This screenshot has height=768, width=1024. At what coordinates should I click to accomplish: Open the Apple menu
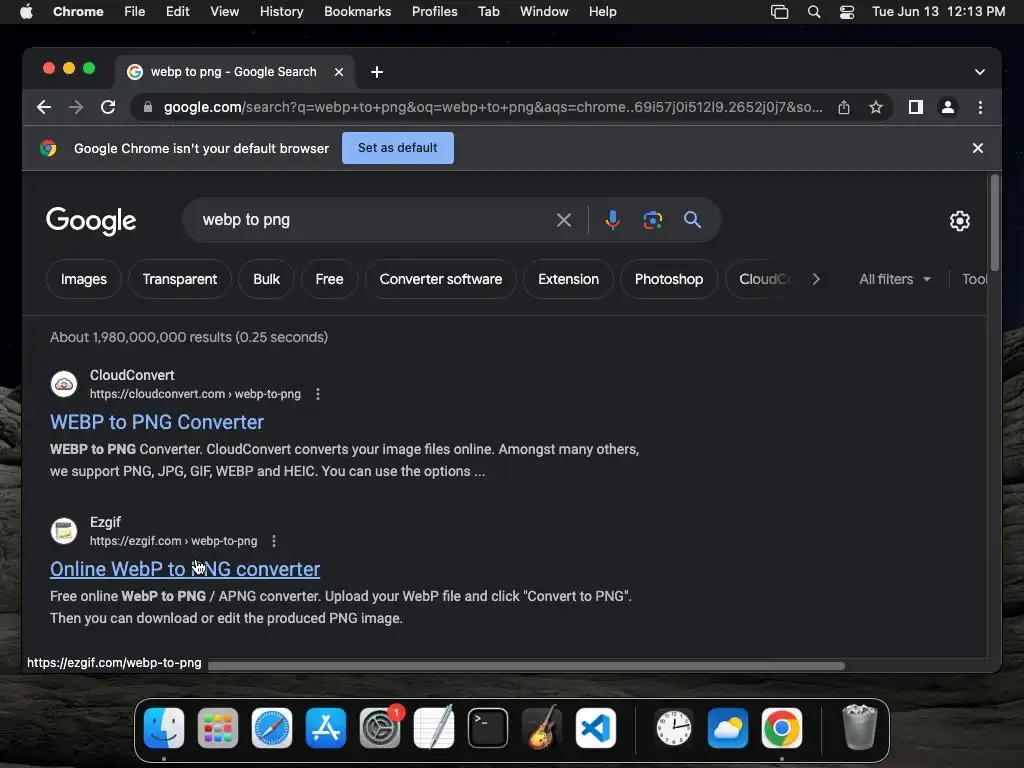pyautogui.click(x=26, y=12)
